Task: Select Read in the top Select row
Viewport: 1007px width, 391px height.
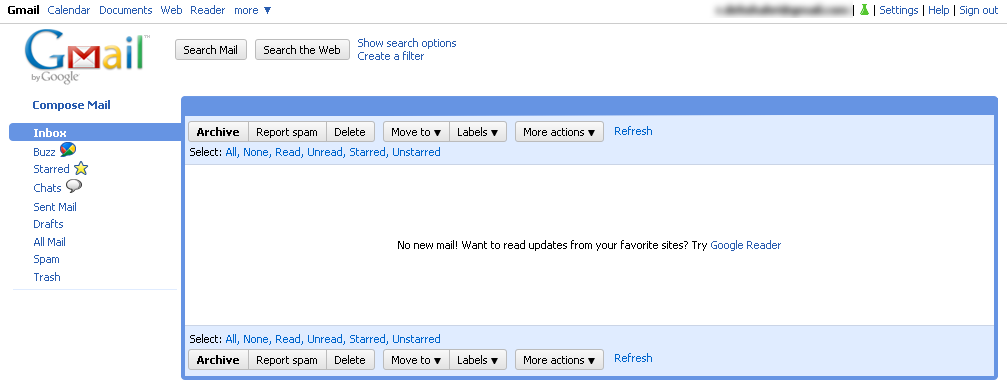Action: coord(288,152)
